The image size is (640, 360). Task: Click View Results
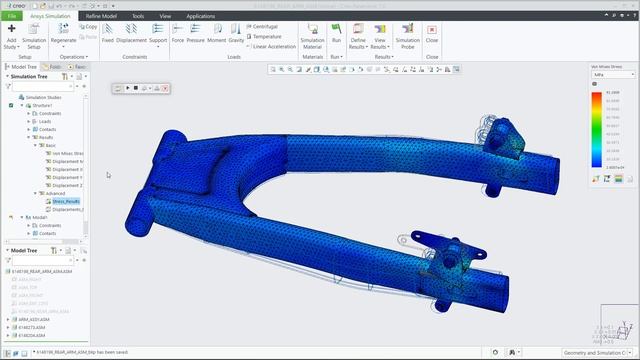[x=380, y=37]
